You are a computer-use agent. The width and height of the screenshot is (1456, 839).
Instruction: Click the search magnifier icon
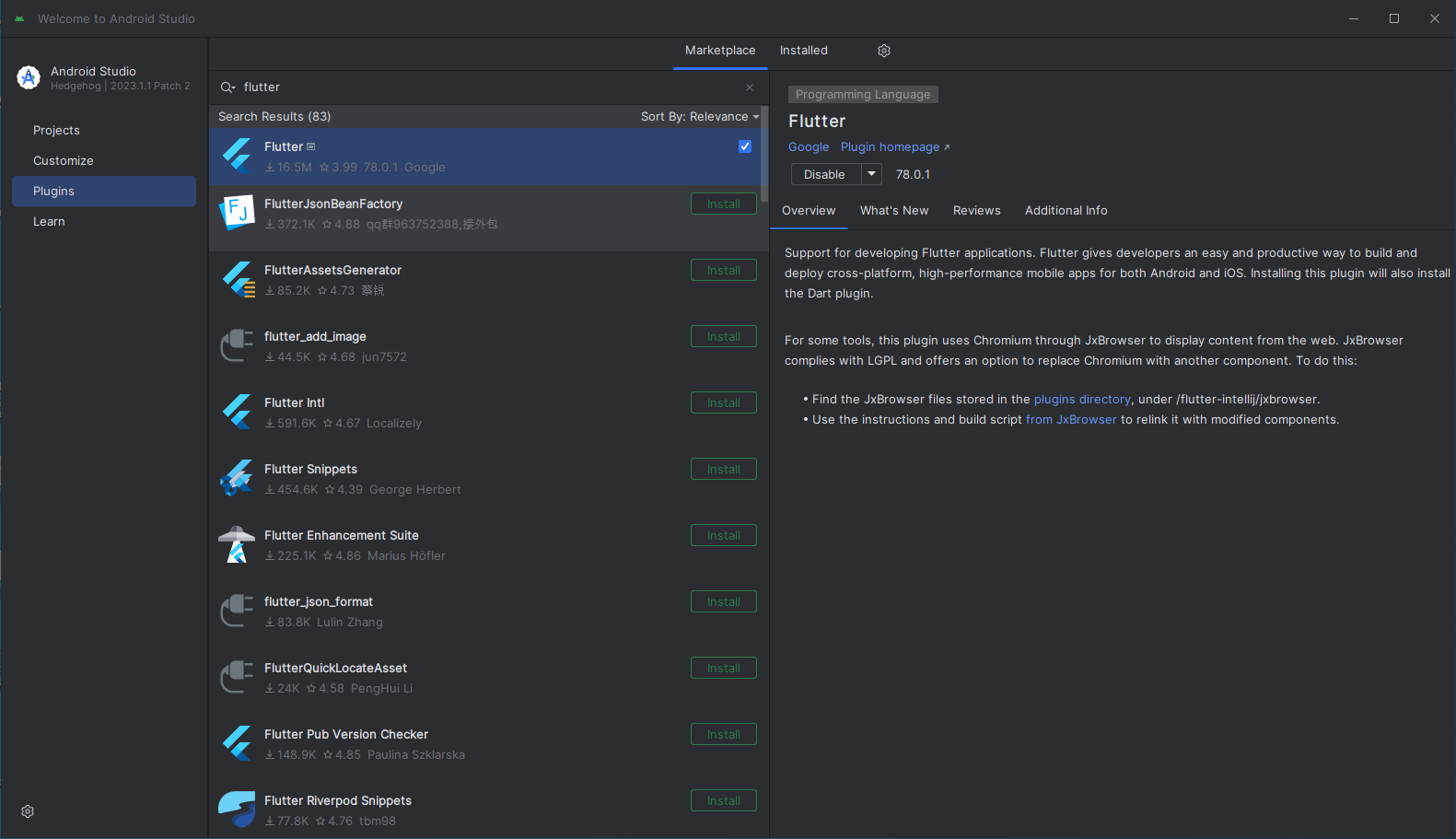coord(227,87)
